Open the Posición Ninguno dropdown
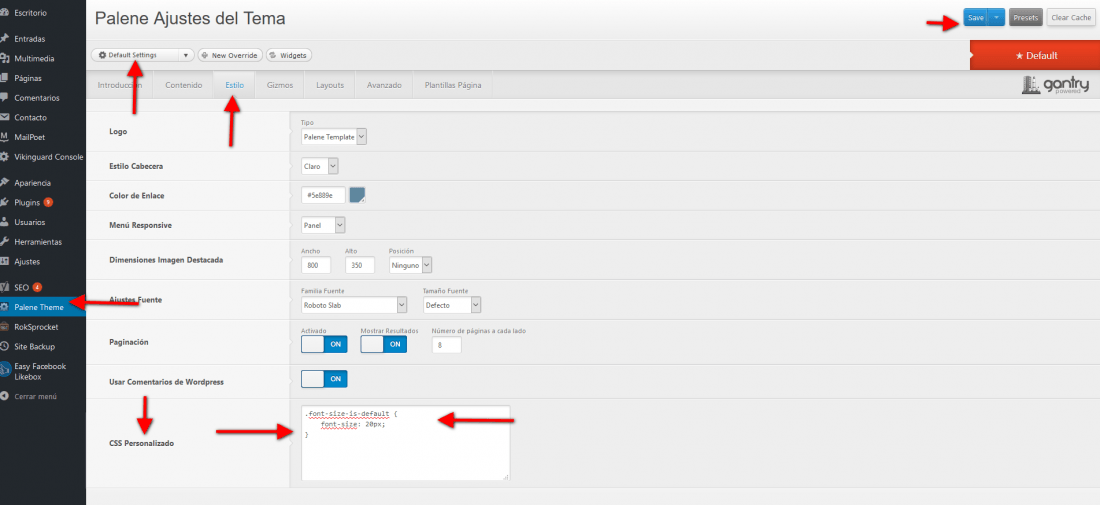This screenshot has width=1100, height=505. tap(410, 266)
